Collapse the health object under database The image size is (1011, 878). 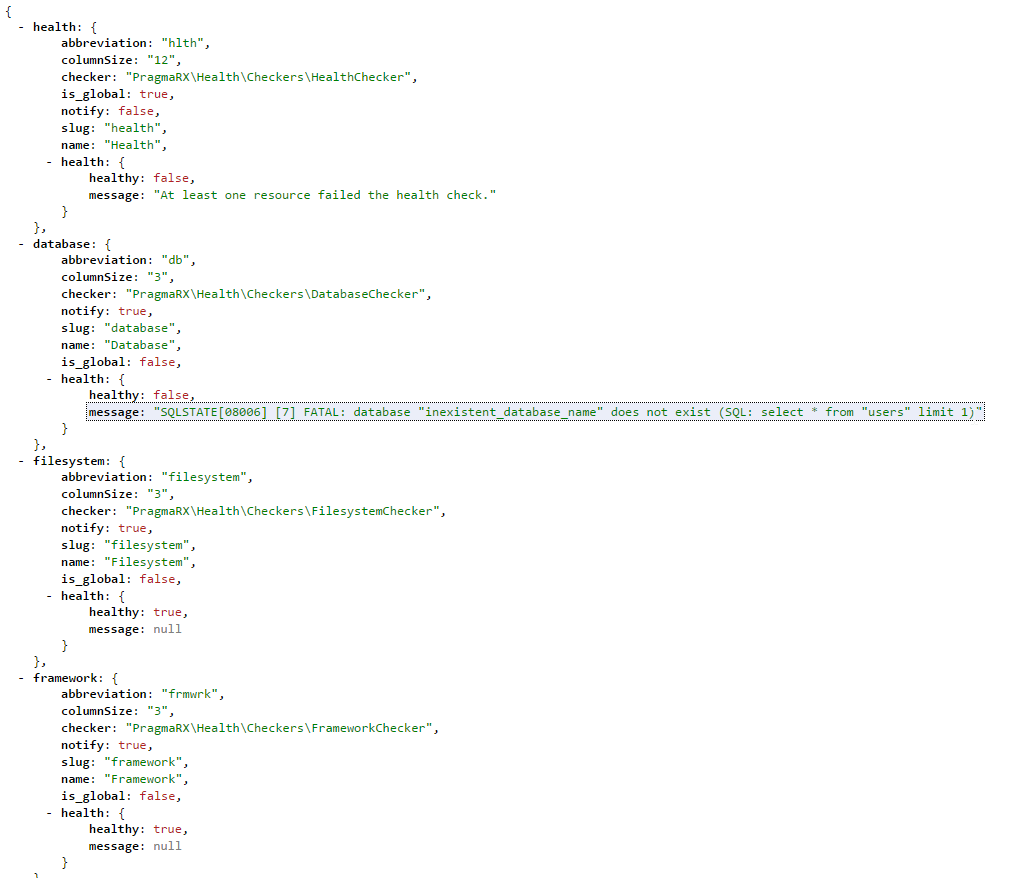49,379
